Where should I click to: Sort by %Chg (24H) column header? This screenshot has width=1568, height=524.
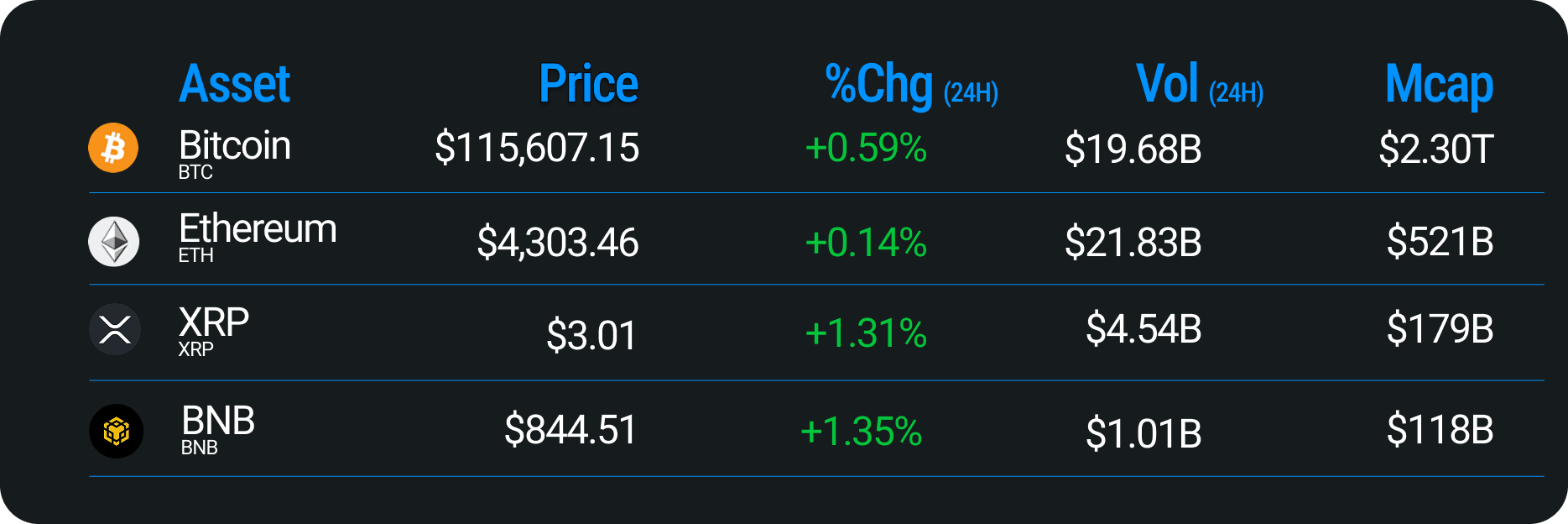click(911, 86)
